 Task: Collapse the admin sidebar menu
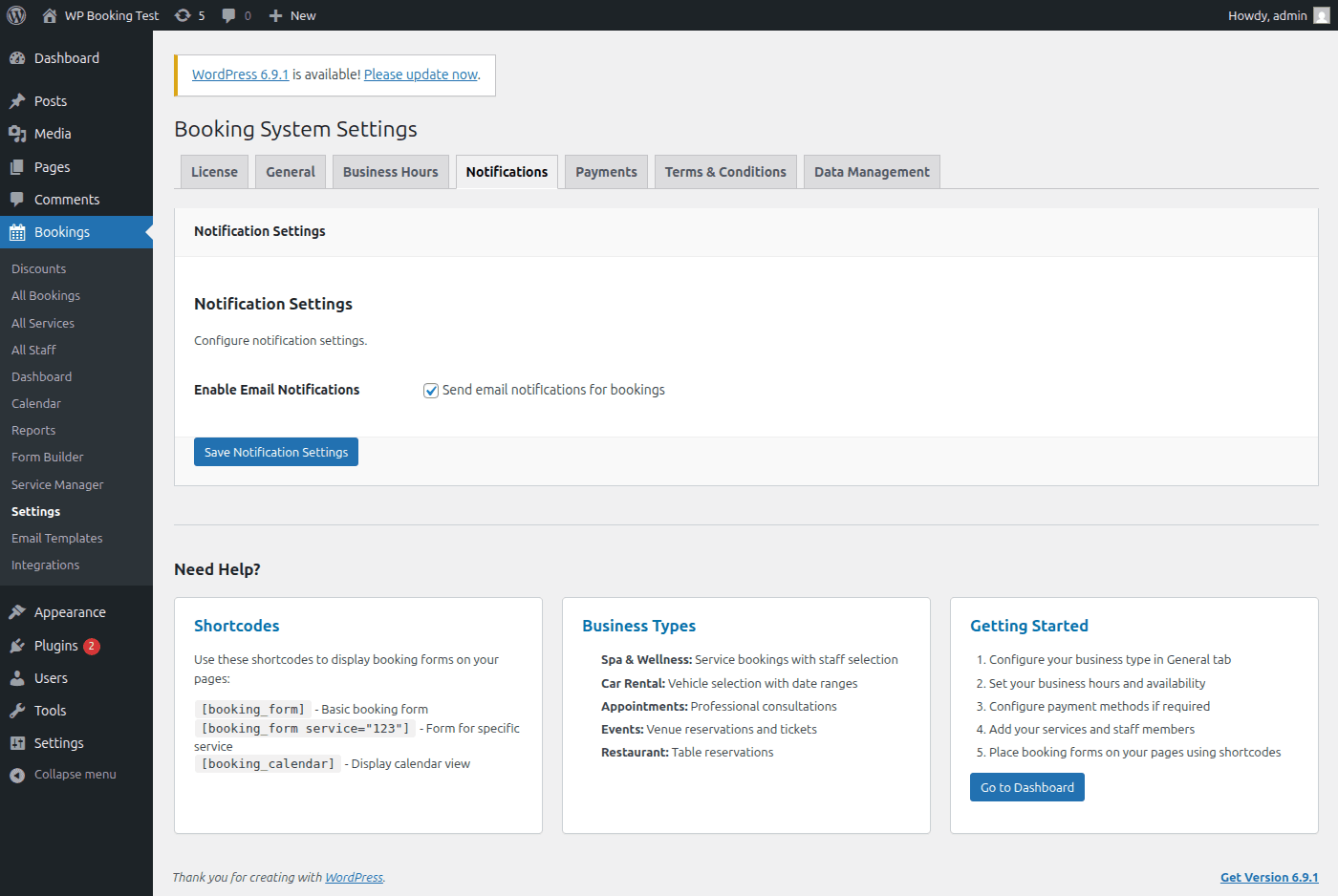coord(75,775)
